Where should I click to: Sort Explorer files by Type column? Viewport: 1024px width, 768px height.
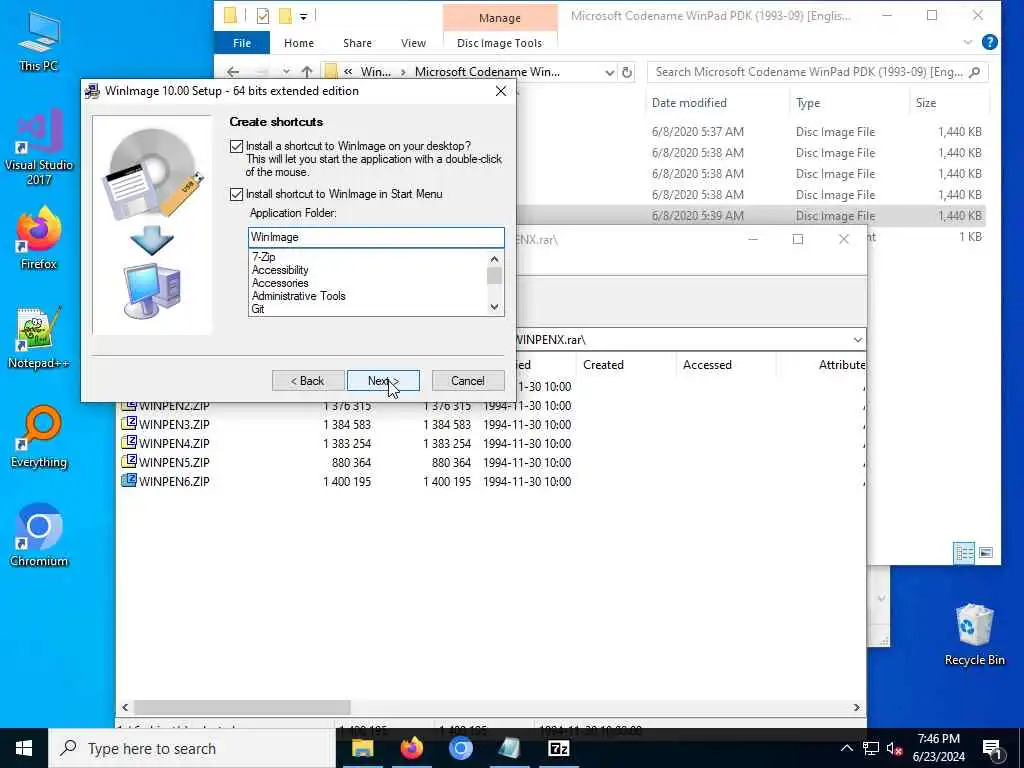pyautogui.click(x=808, y=103)
